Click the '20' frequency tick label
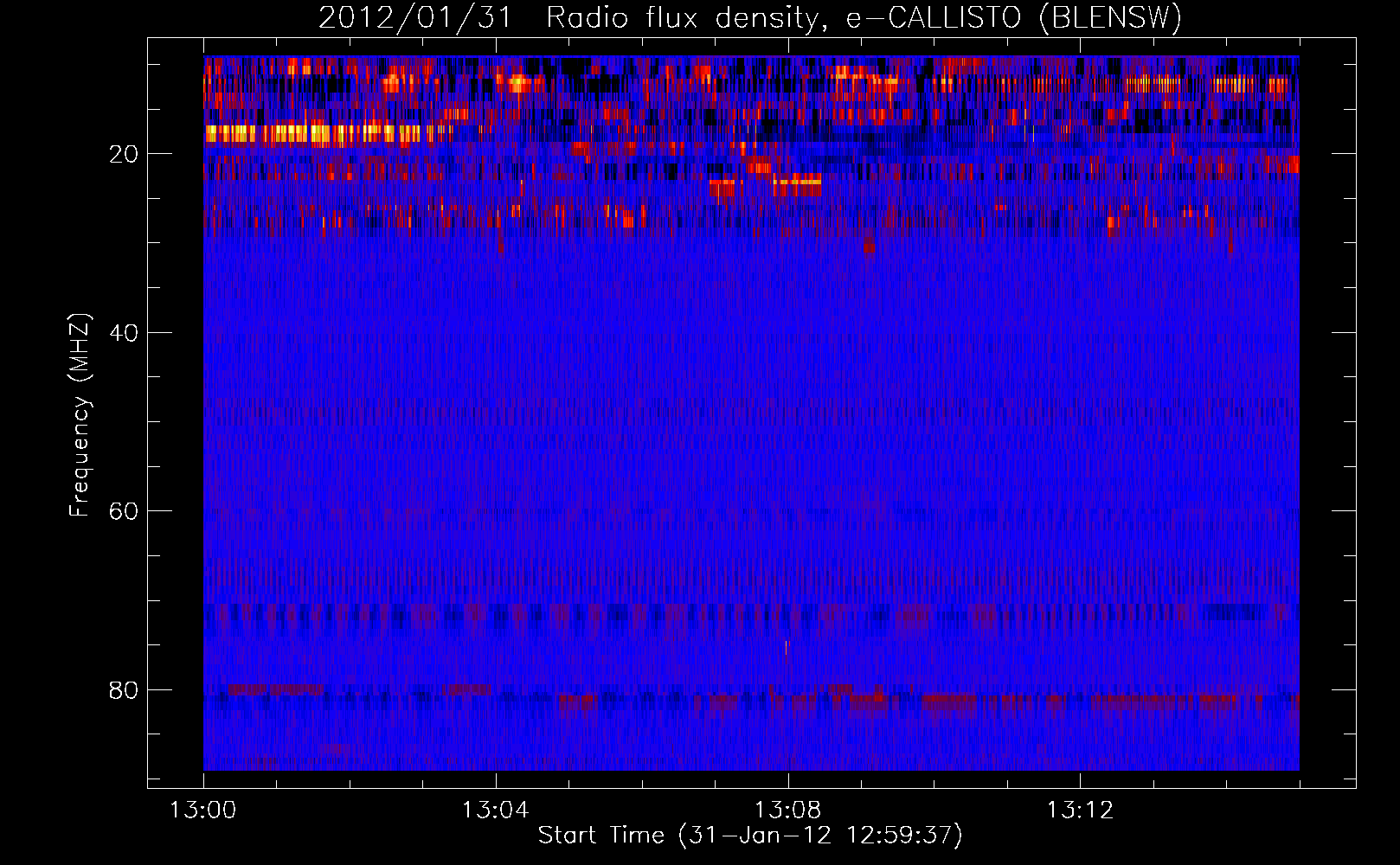 (124, 154)
